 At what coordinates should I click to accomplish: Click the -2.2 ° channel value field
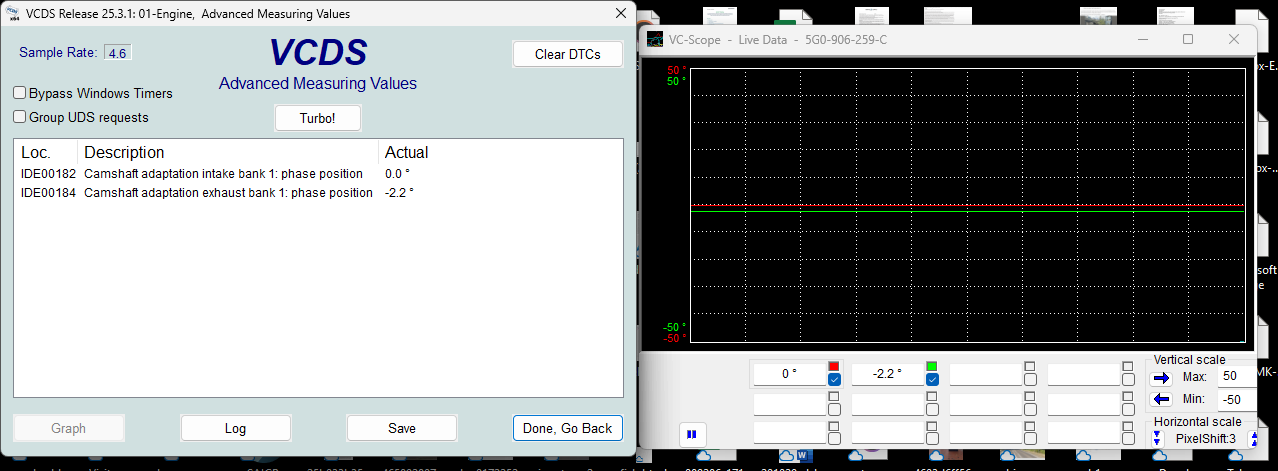coord(886,374)
